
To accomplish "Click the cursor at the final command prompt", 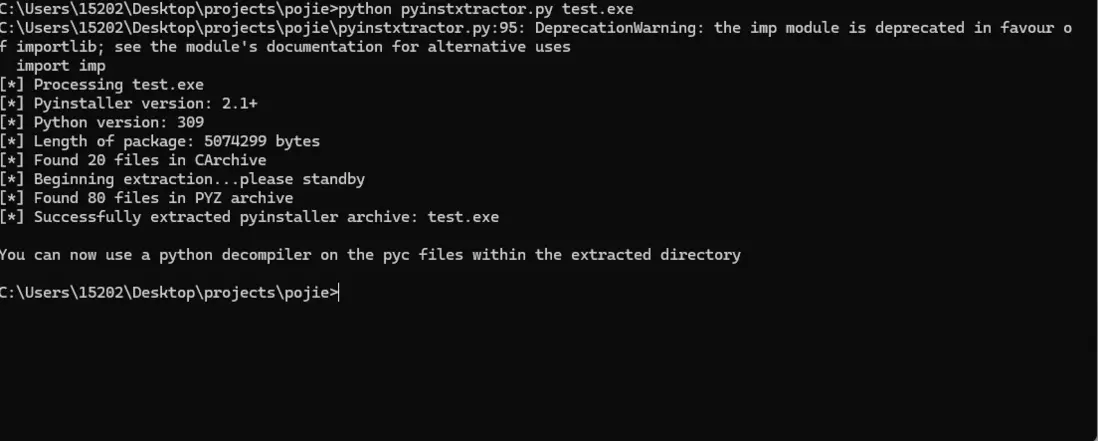I will [340, 293].
